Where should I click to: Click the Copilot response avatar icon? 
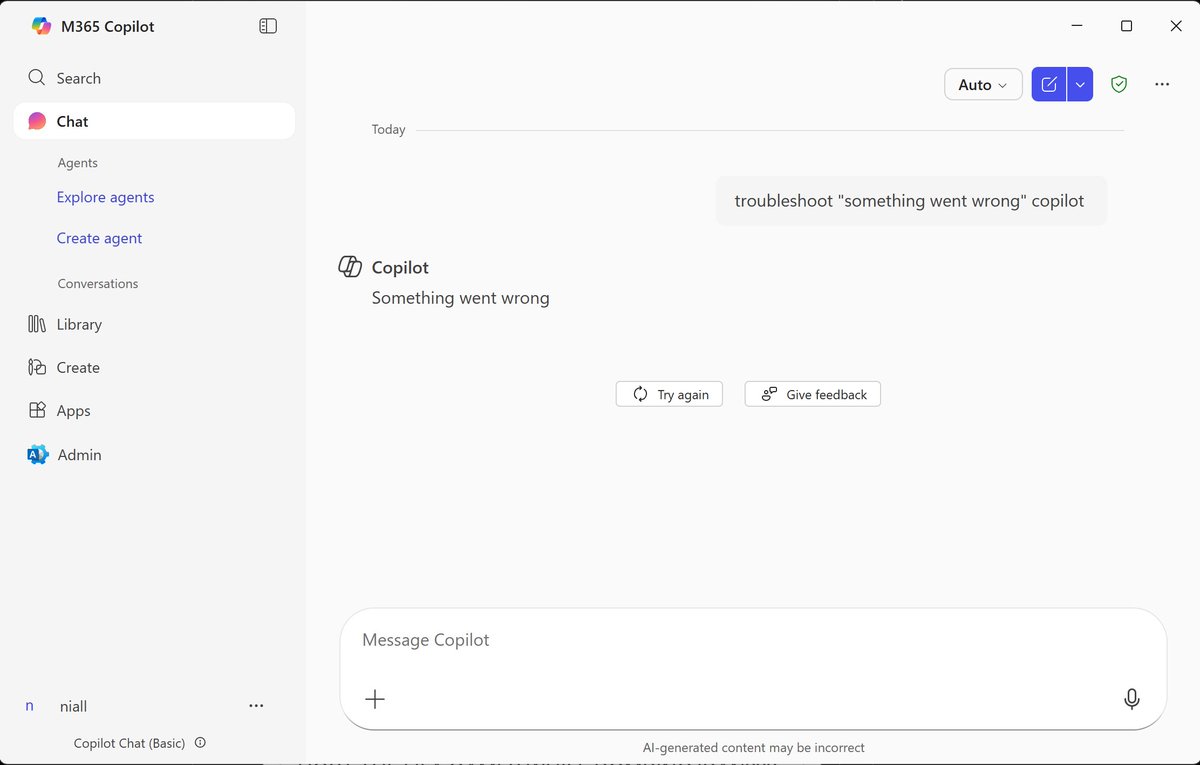tap(350, 266)
